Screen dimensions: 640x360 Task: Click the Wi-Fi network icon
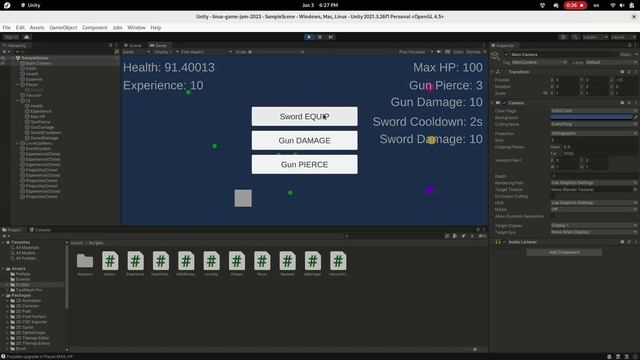tap(613, 5)
